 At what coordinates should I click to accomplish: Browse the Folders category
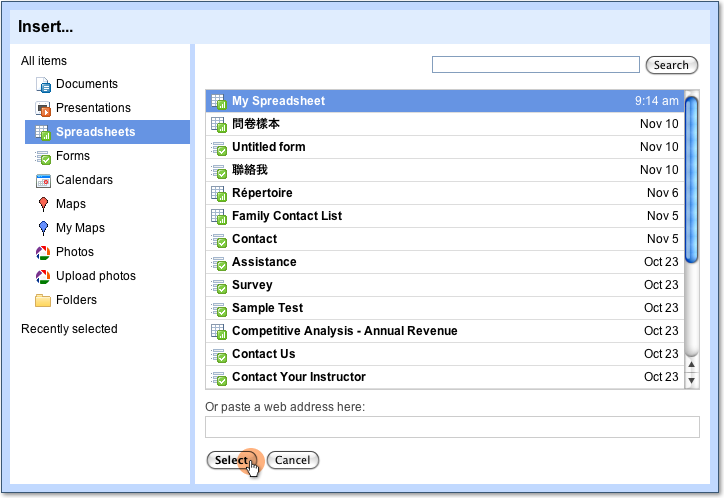(x=76, y=300)
